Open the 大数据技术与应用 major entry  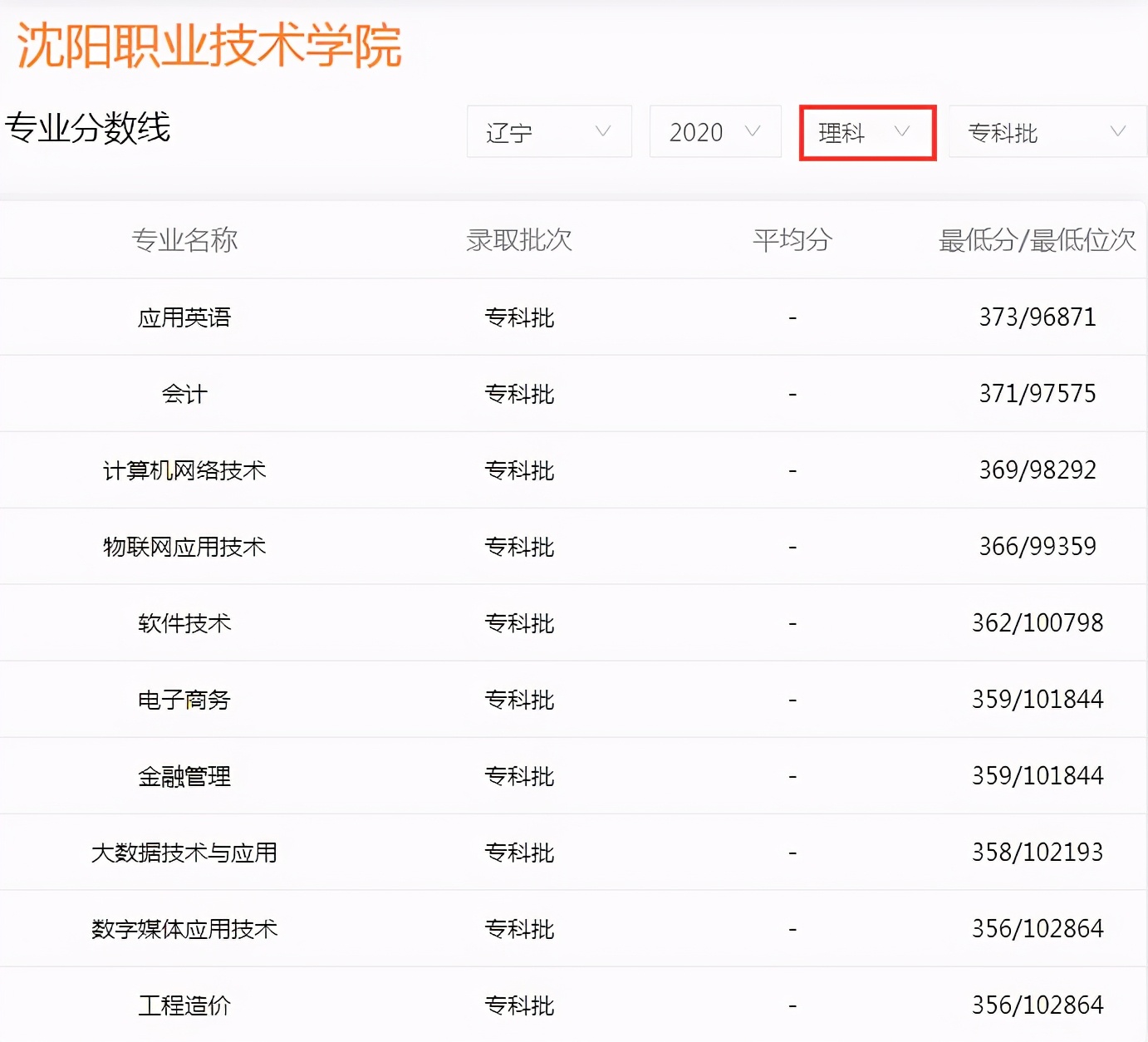point(184,852)
